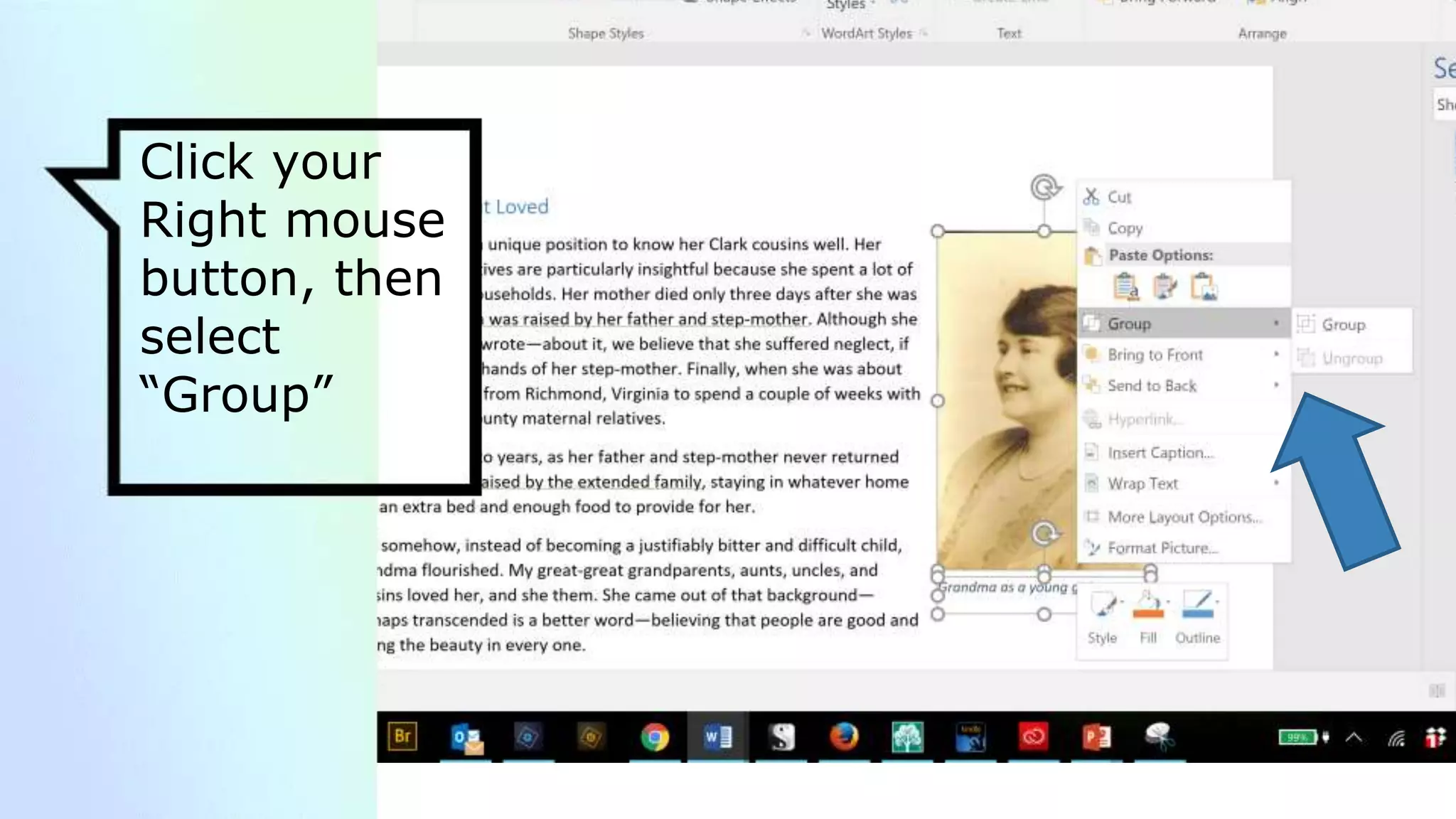Choose the Merge Formatting paste icon

(x=1164, y=287)
